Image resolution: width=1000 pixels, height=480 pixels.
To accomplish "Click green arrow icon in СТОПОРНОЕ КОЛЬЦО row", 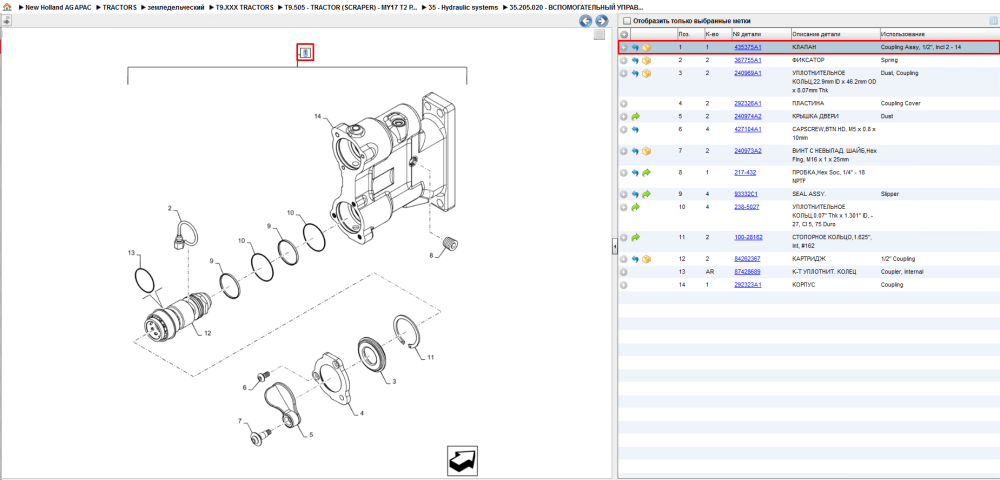I will (635, 237).
